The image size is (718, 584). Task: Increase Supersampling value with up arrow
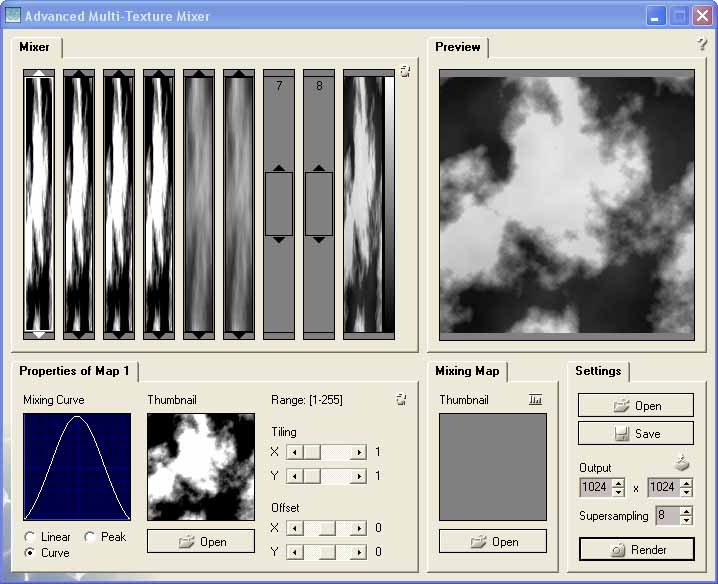[686, 511]
